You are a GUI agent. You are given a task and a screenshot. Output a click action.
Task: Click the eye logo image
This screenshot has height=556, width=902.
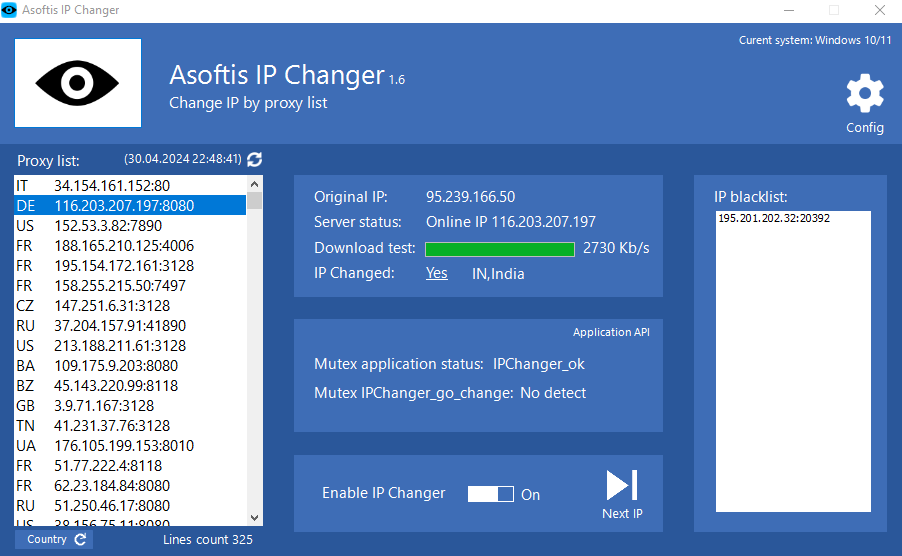coord(78,83)
